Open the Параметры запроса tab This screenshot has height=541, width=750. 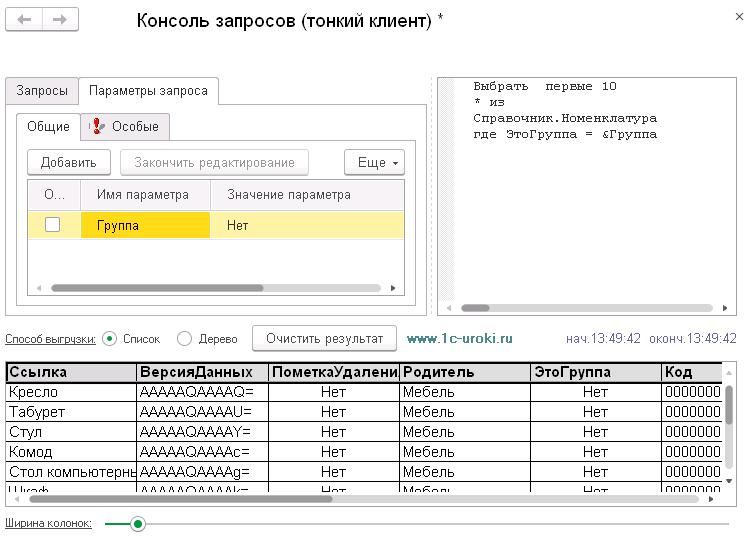[148, 90]
